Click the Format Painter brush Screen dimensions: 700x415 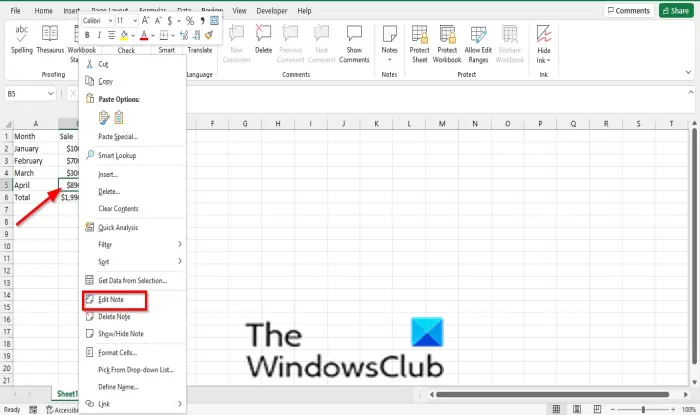[x=209, y=35]
